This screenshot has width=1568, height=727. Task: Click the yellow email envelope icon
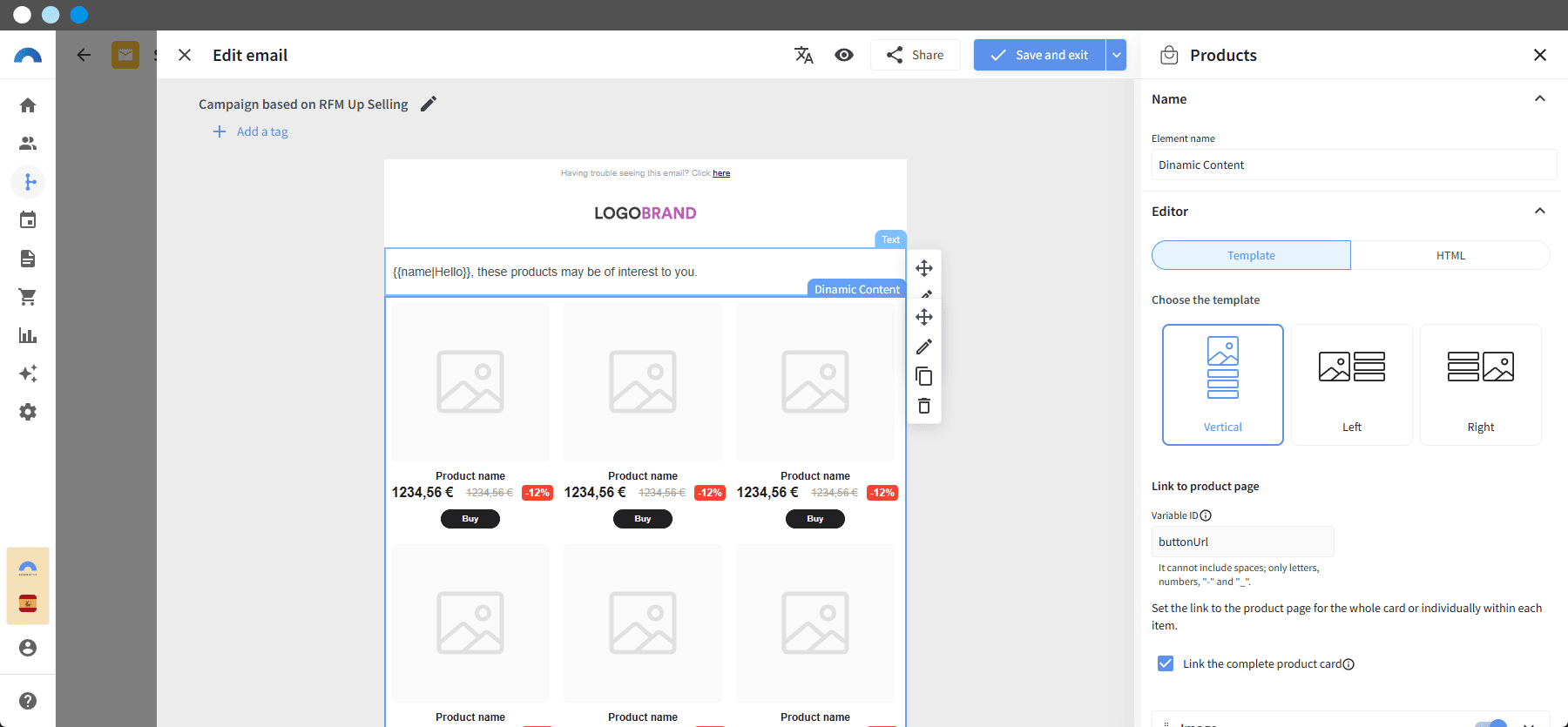tap(125, 55)
